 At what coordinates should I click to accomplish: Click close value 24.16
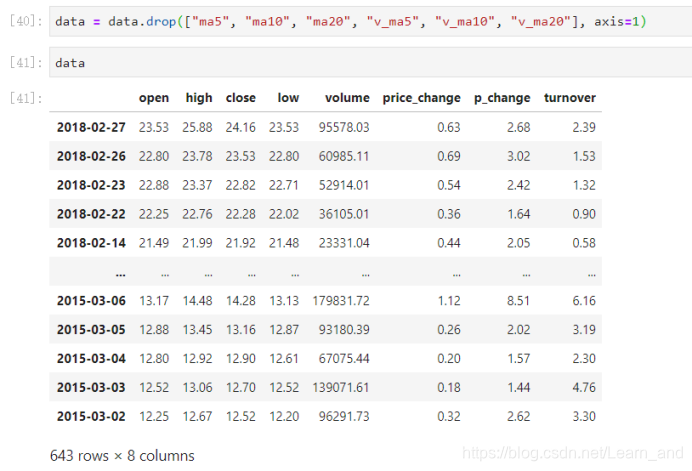coord(241,128)
